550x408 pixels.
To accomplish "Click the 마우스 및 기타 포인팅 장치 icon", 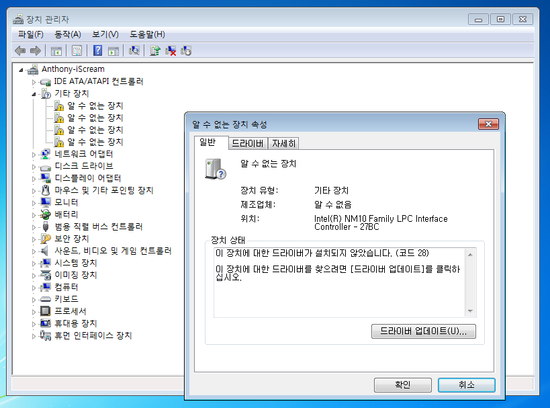I will [x=46, y=190].
